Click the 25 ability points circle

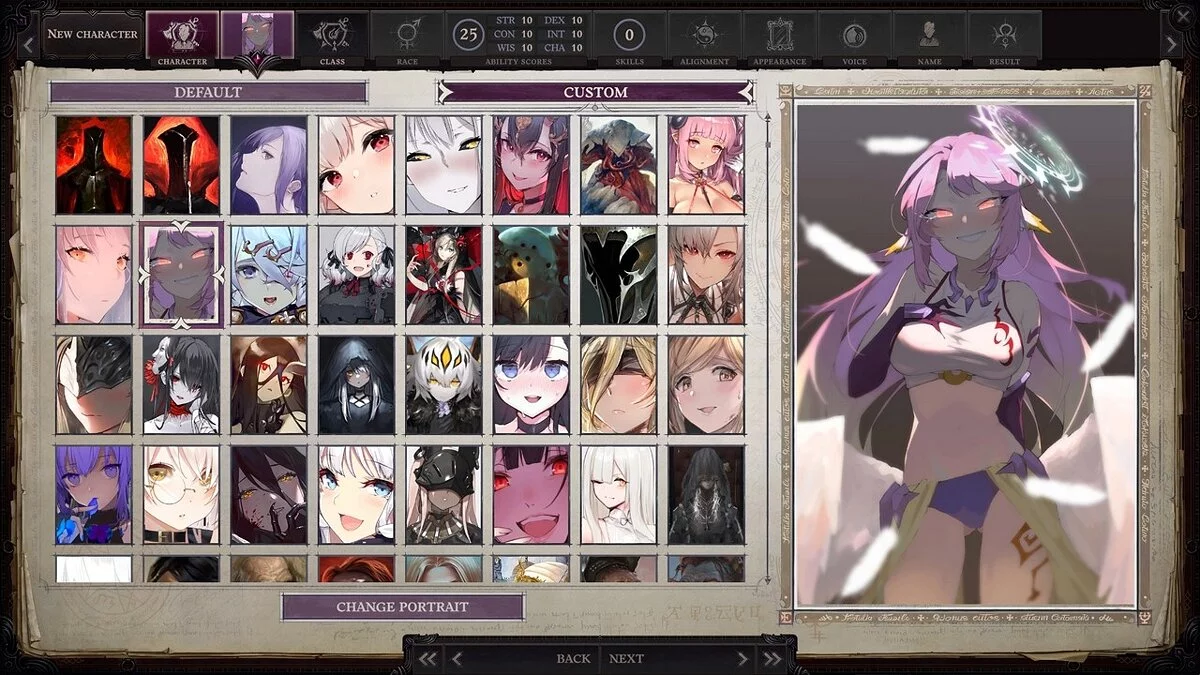467,35
